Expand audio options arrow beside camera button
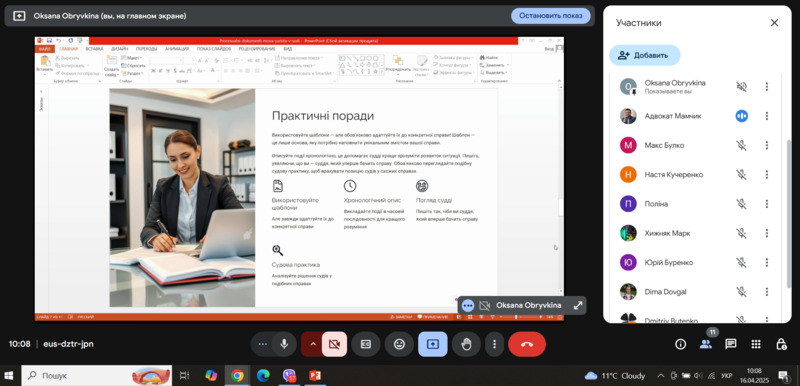The height and width of the screenshot is (386, 800). click(313, 344)
